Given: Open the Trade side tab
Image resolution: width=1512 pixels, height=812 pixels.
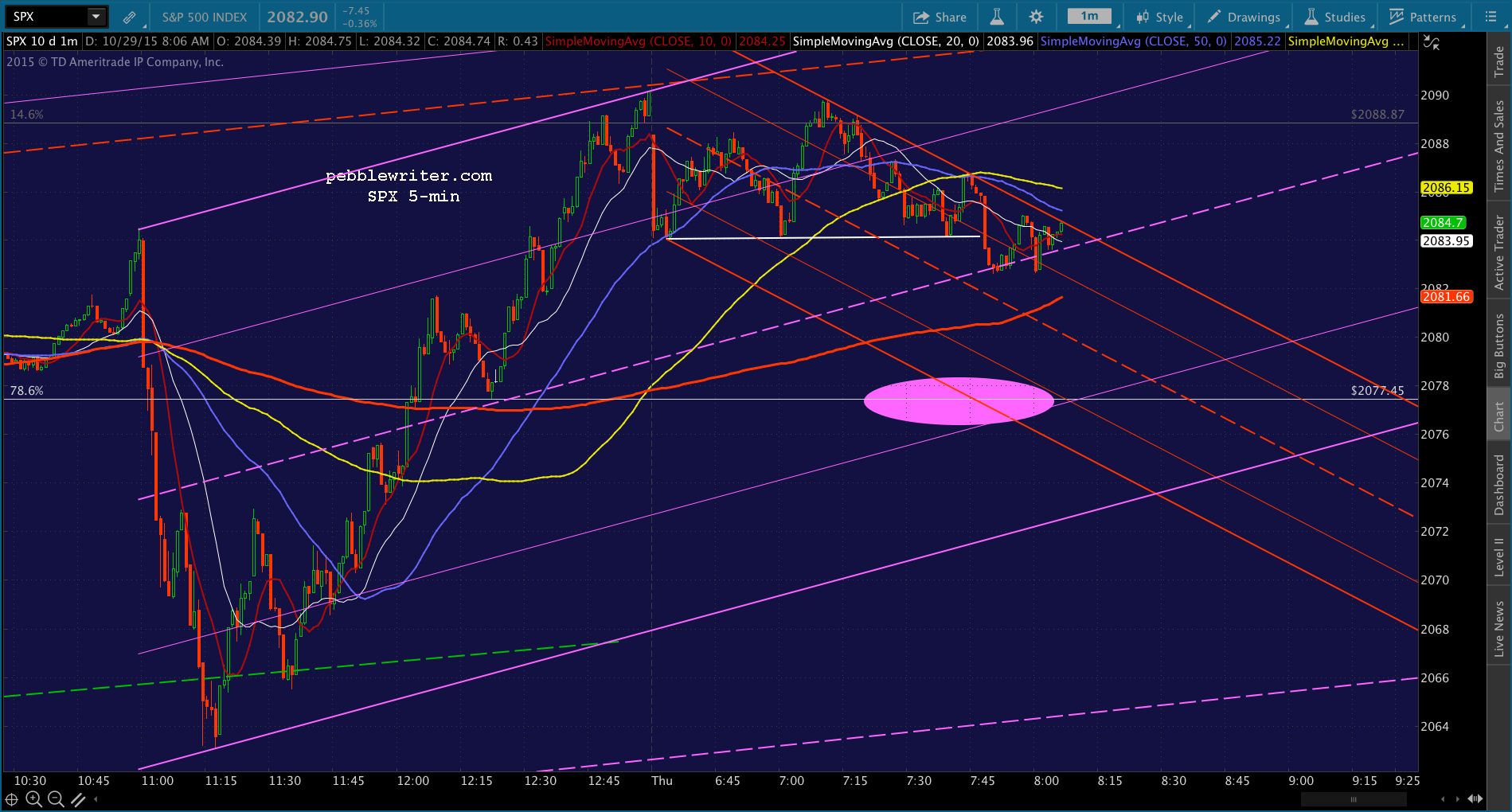Looking at the screenshot, I should 1499,61.
